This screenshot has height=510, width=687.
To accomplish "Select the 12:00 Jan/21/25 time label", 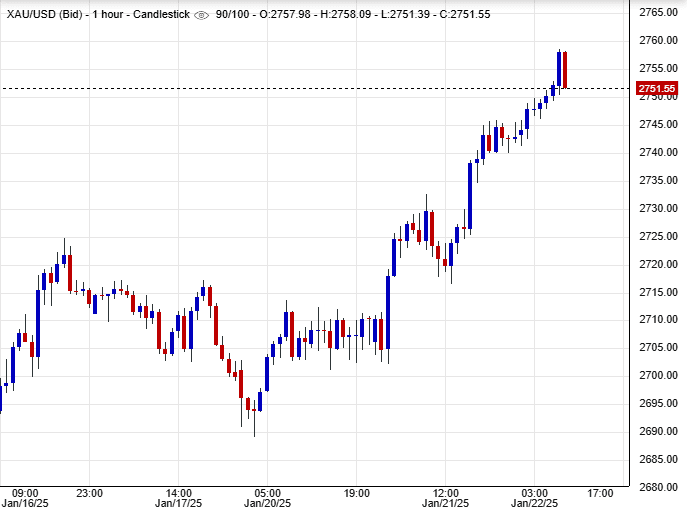I will click(445, 499).
